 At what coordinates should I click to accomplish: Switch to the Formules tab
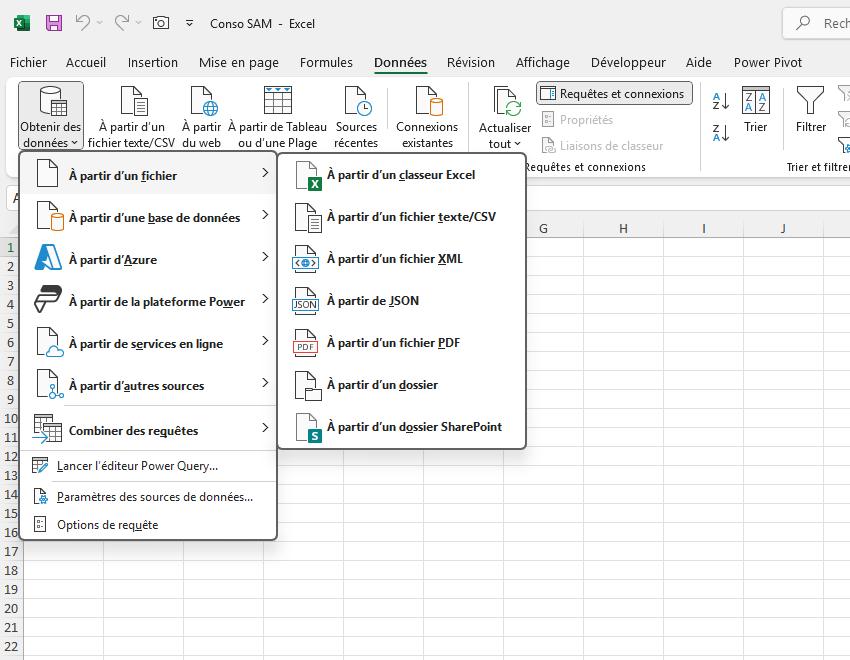click(x=326, y=62)
